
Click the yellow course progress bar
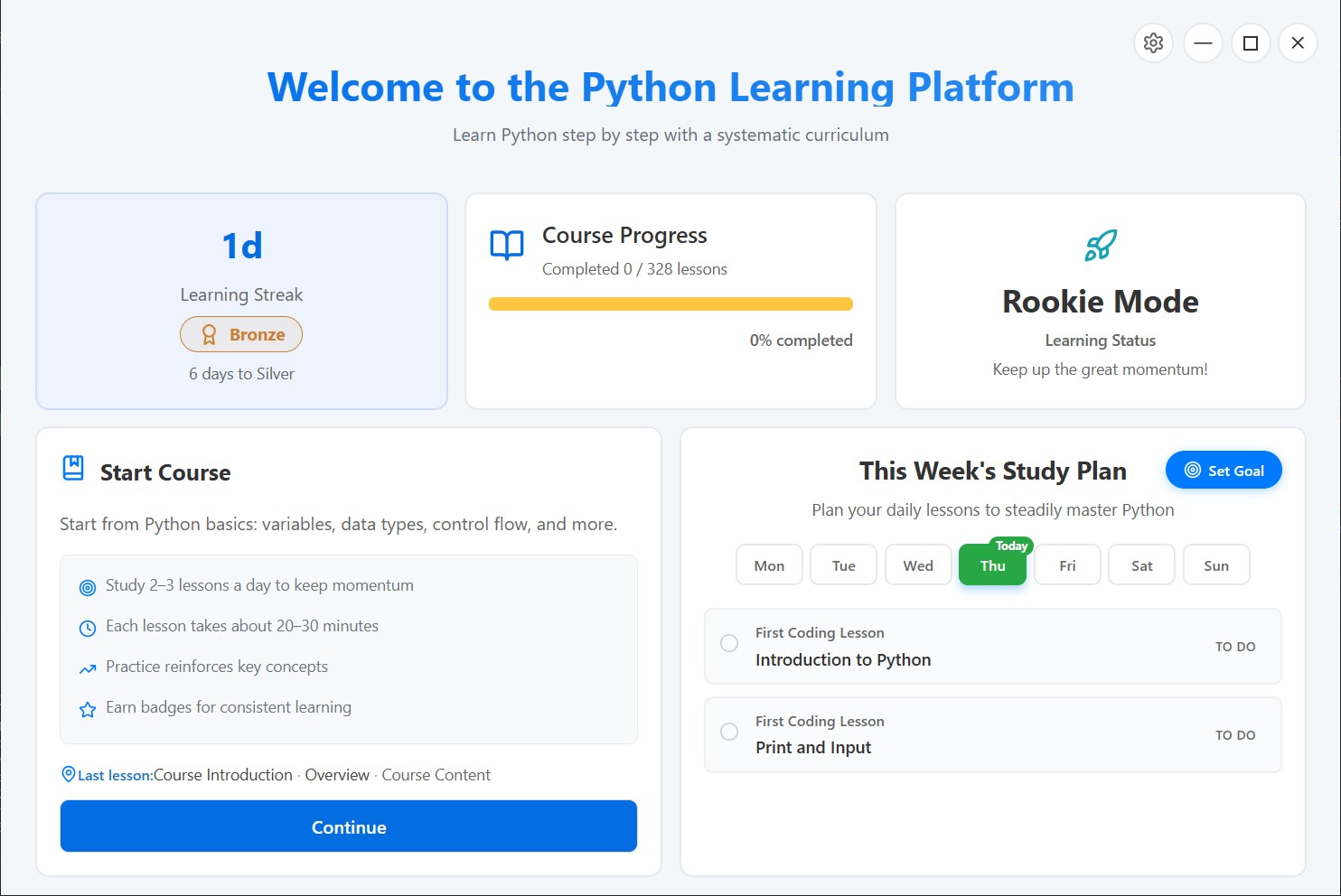[x=670, y=304]
